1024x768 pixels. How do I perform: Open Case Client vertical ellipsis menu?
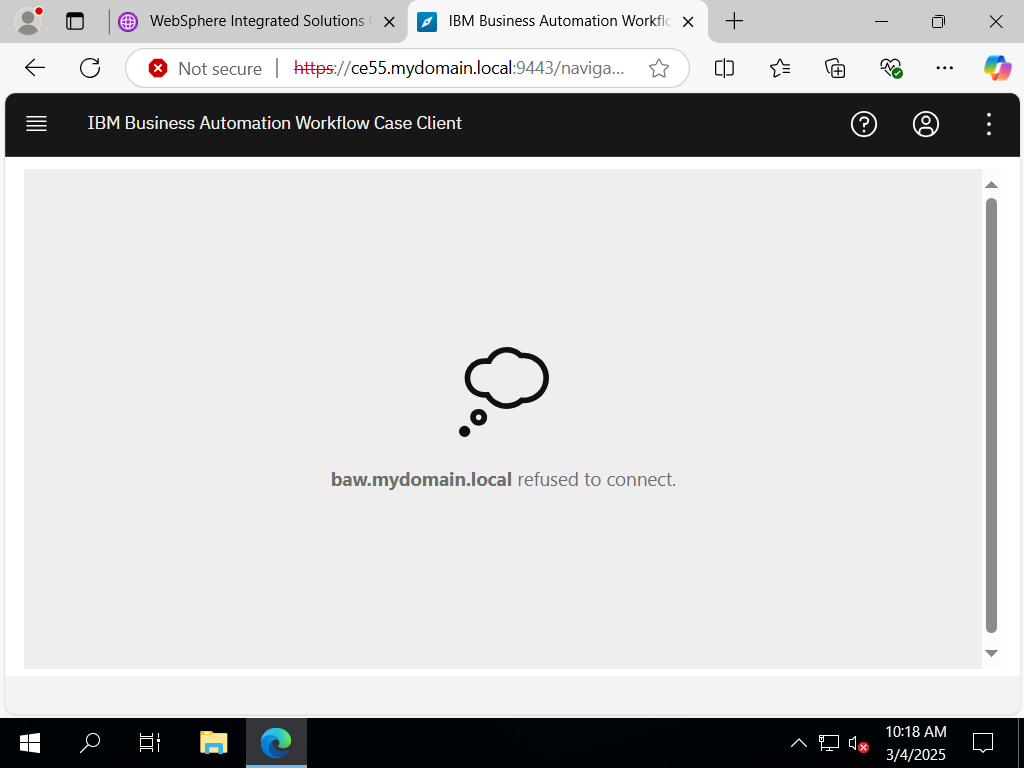pos(989,124)
